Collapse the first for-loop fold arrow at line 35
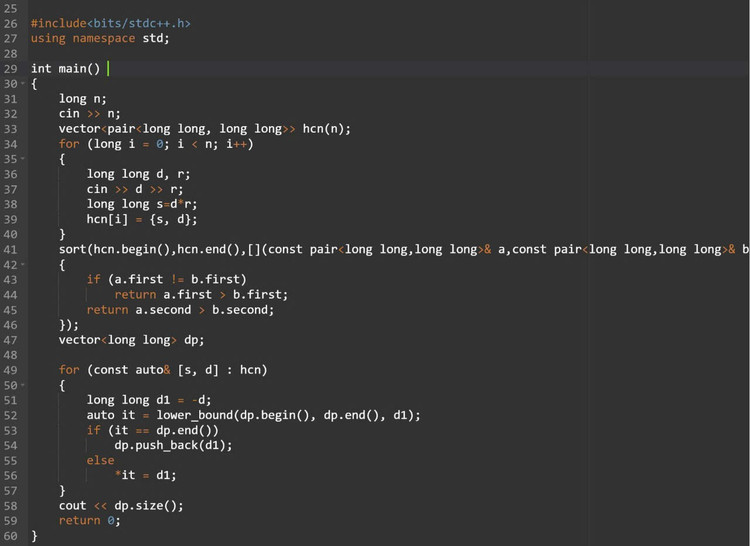 (x=22, y=159)
